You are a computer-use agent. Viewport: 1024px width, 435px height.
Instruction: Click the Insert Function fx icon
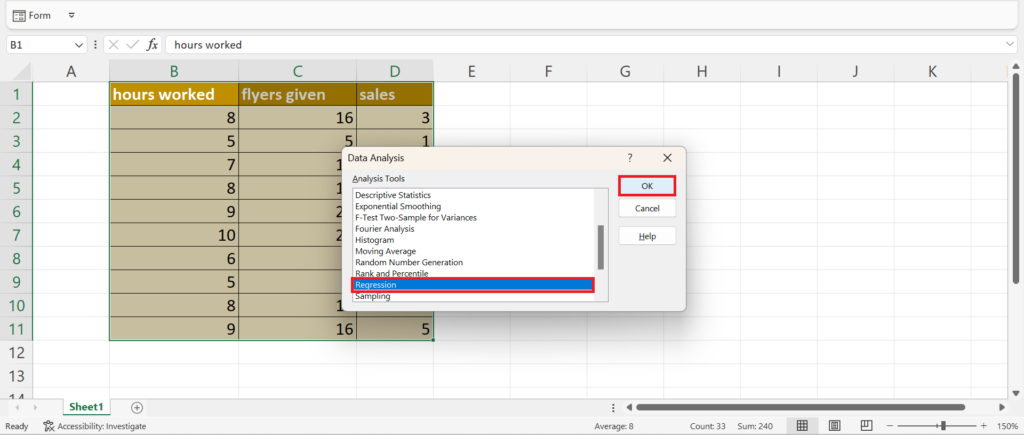point(152,45)
